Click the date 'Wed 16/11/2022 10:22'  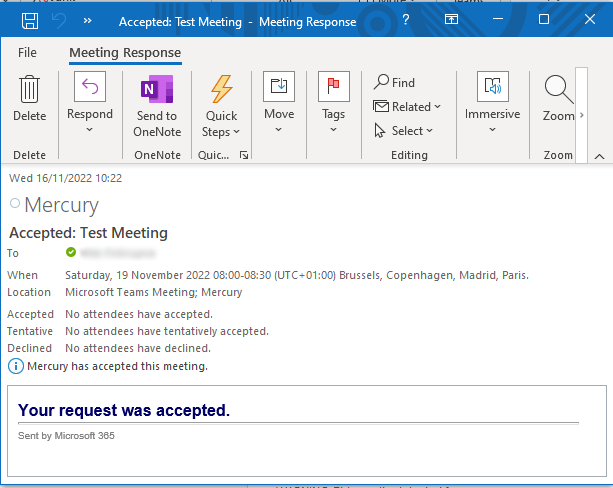coord(66,178)
